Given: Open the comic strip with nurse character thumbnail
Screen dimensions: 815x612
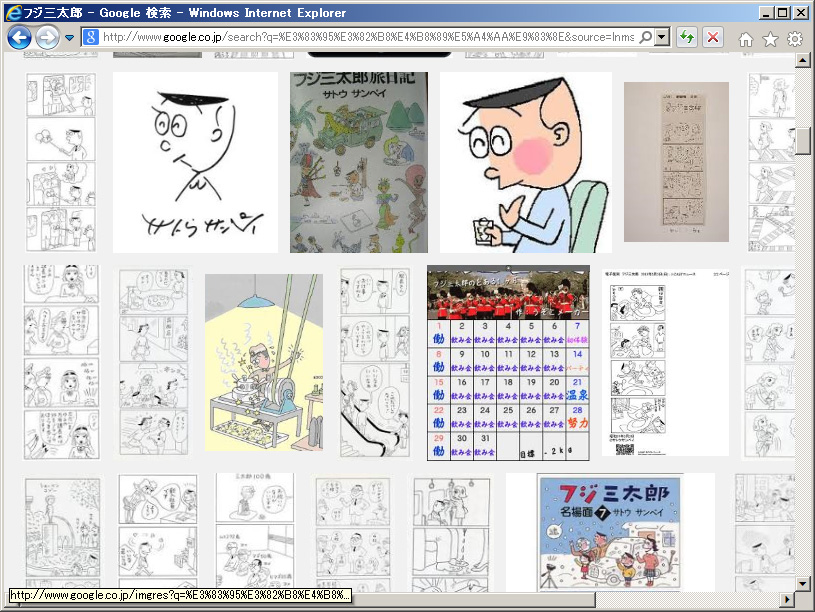Looking at the screenshot, I should 61,362.
